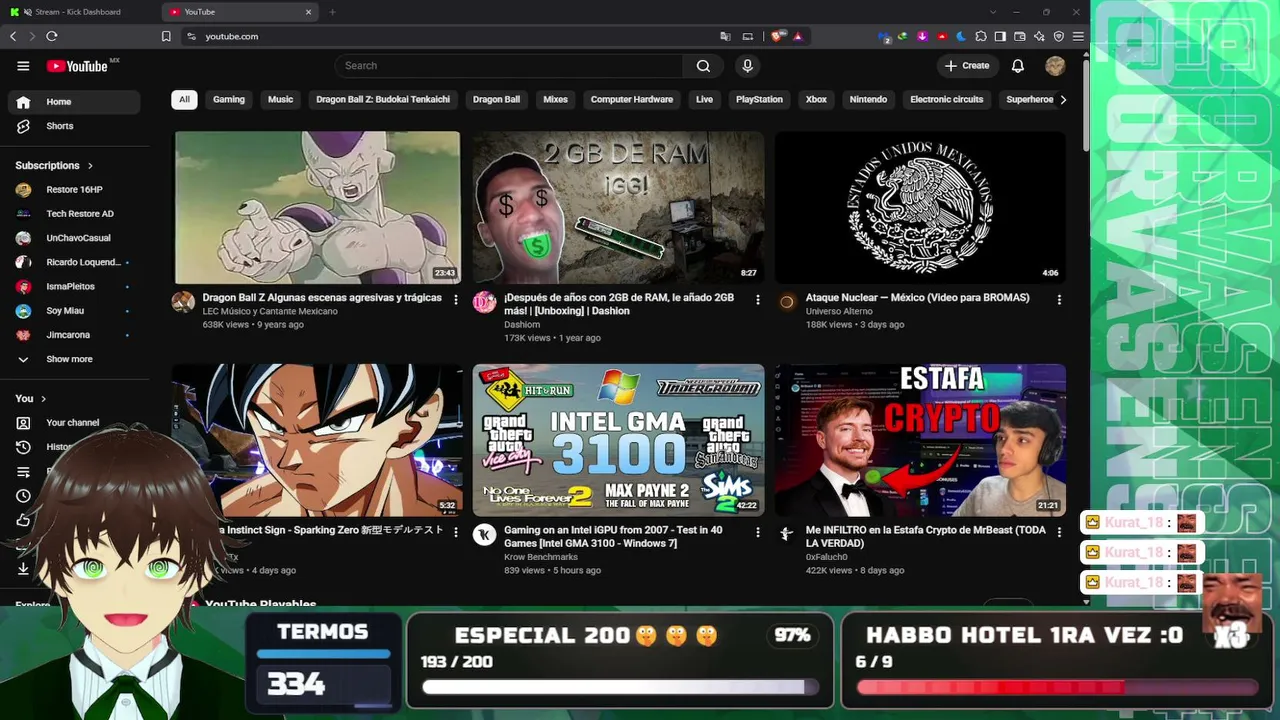Bookmark this page in address bar
The height and width of the screenshot is (720, 1280).
[166, 36]
